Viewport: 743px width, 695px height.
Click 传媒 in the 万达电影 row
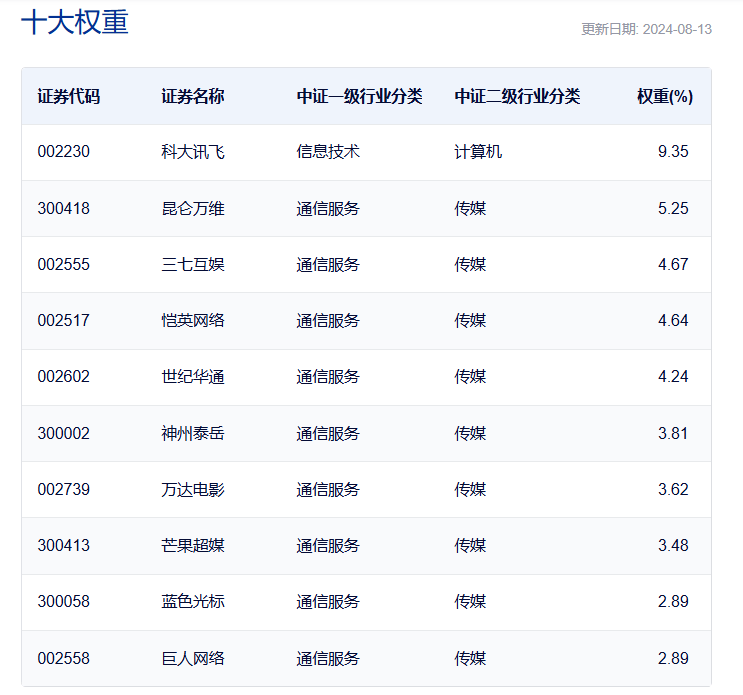(470, 489)
